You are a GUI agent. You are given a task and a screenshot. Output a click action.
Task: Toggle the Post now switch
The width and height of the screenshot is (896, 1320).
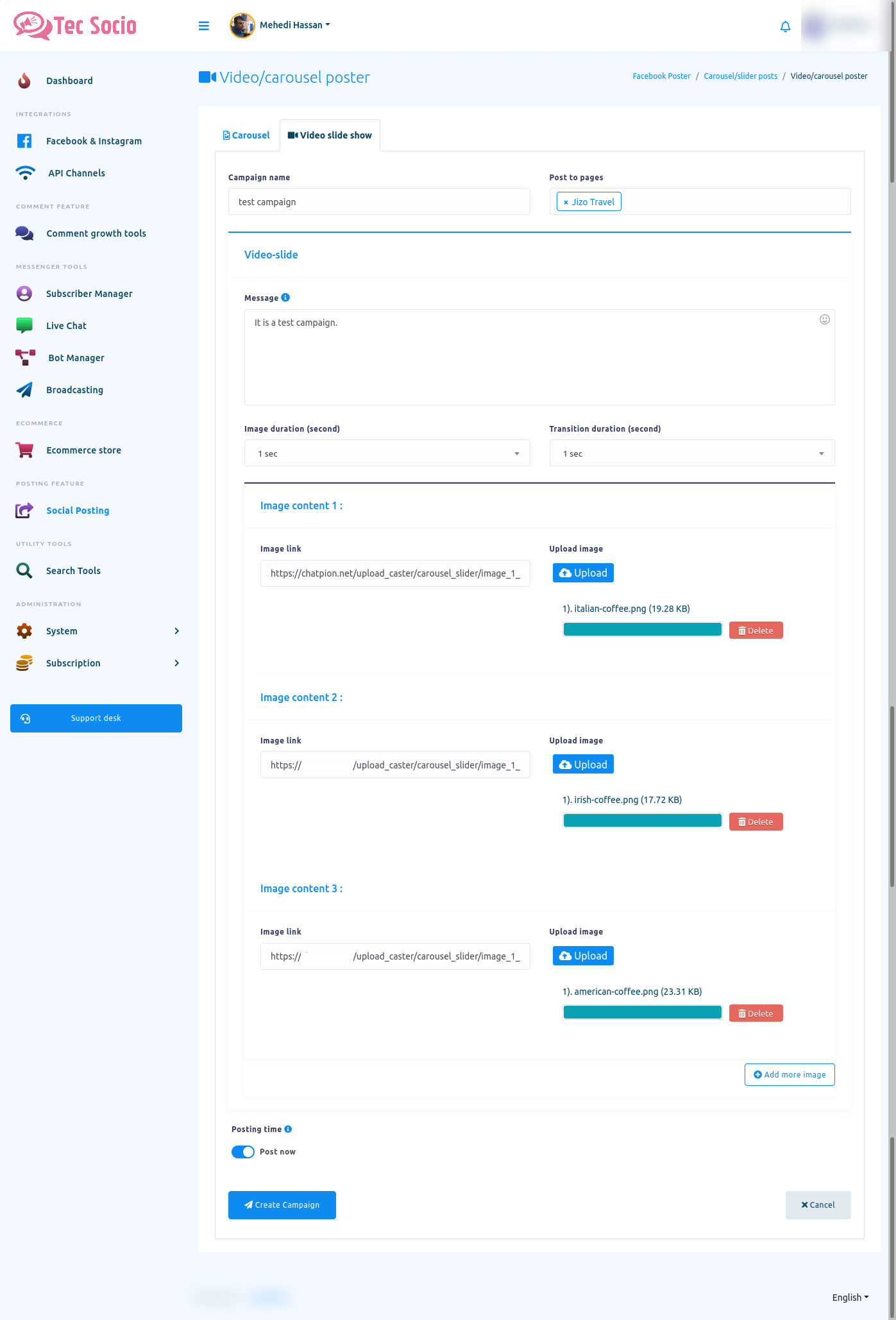(243, 1152)
